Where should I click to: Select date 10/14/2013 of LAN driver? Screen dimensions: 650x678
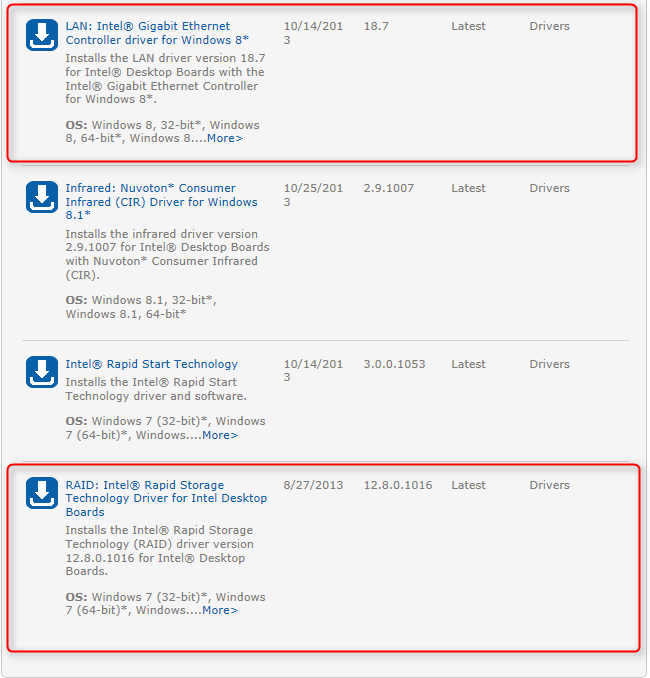[314, 33]
